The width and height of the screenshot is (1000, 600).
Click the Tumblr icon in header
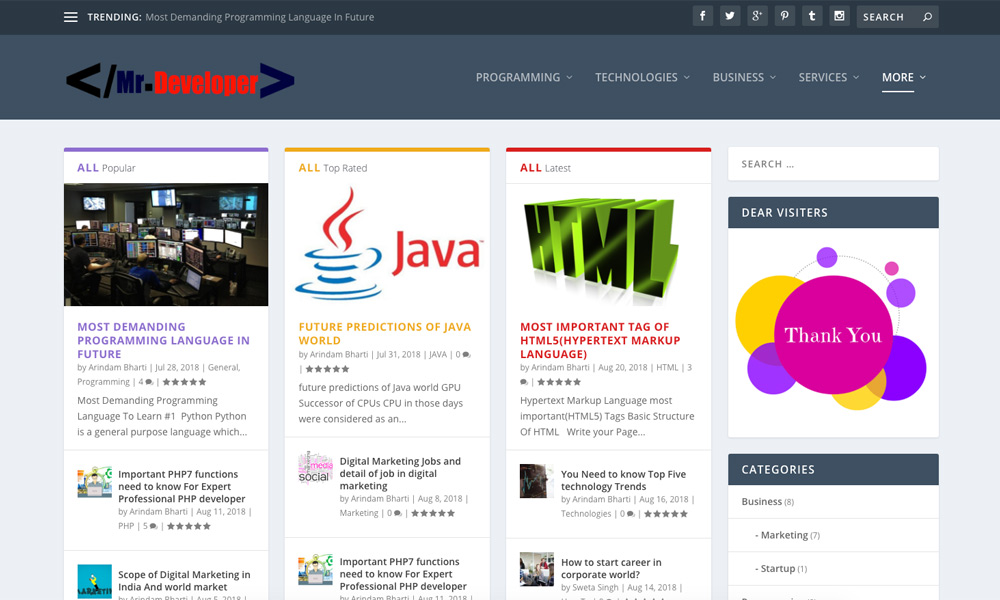click(x=812, y=16)
